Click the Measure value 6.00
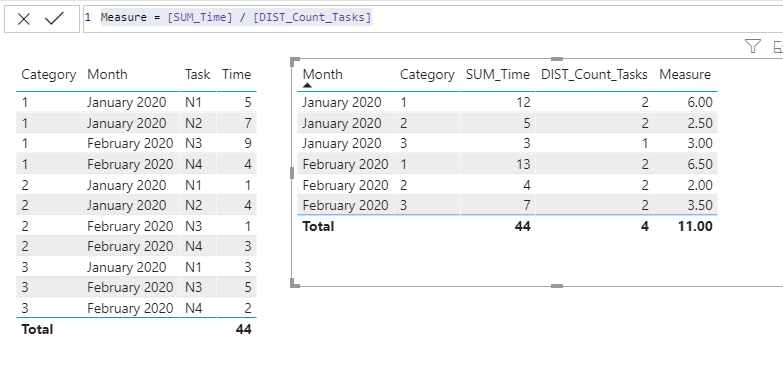The height and width of the screenshot is (384, 783). tap(699, 102)
